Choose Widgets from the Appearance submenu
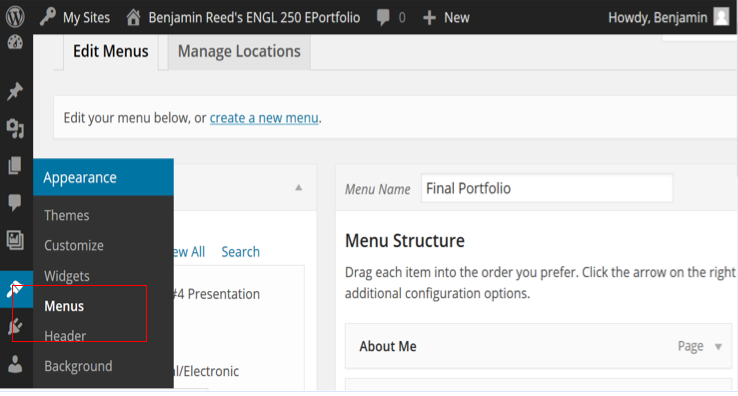The height and width of the screenshot is (396, 738). pos(67,276)
